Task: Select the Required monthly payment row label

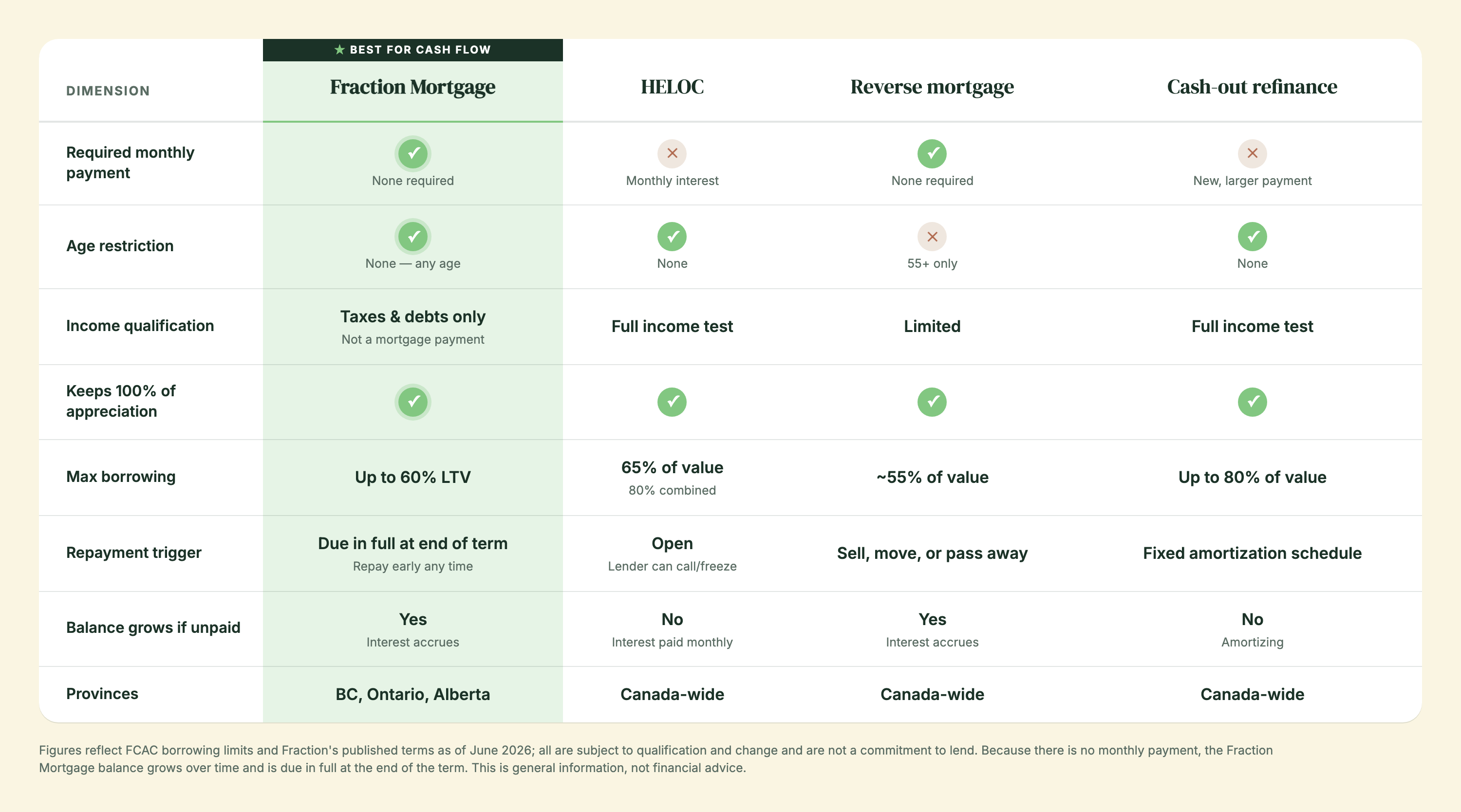Action: [130, 163]
